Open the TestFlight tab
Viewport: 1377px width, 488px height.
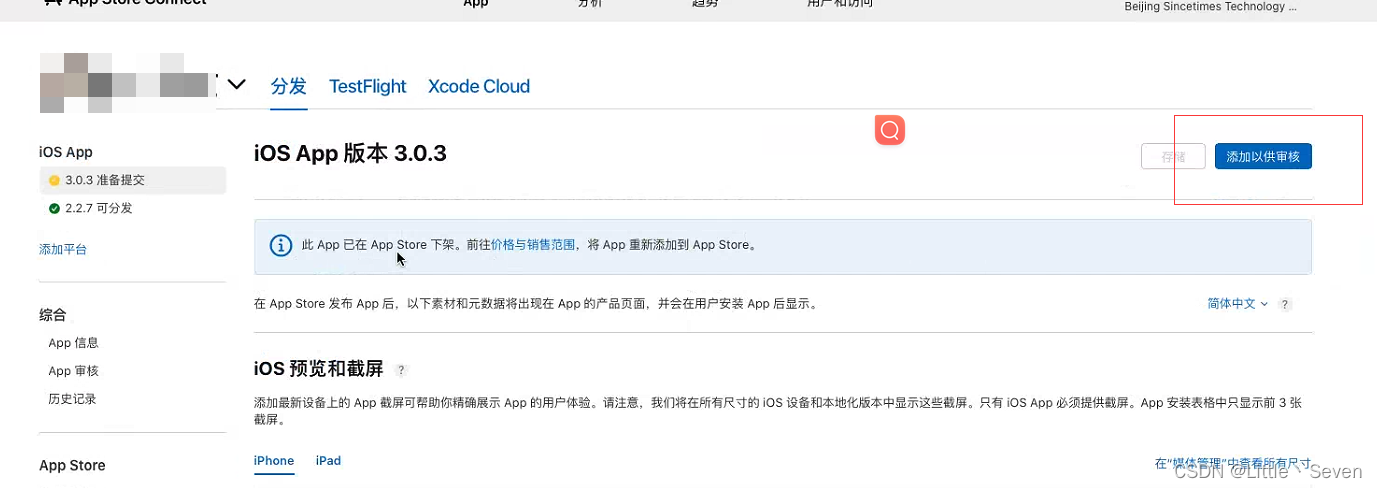(368, 86)
